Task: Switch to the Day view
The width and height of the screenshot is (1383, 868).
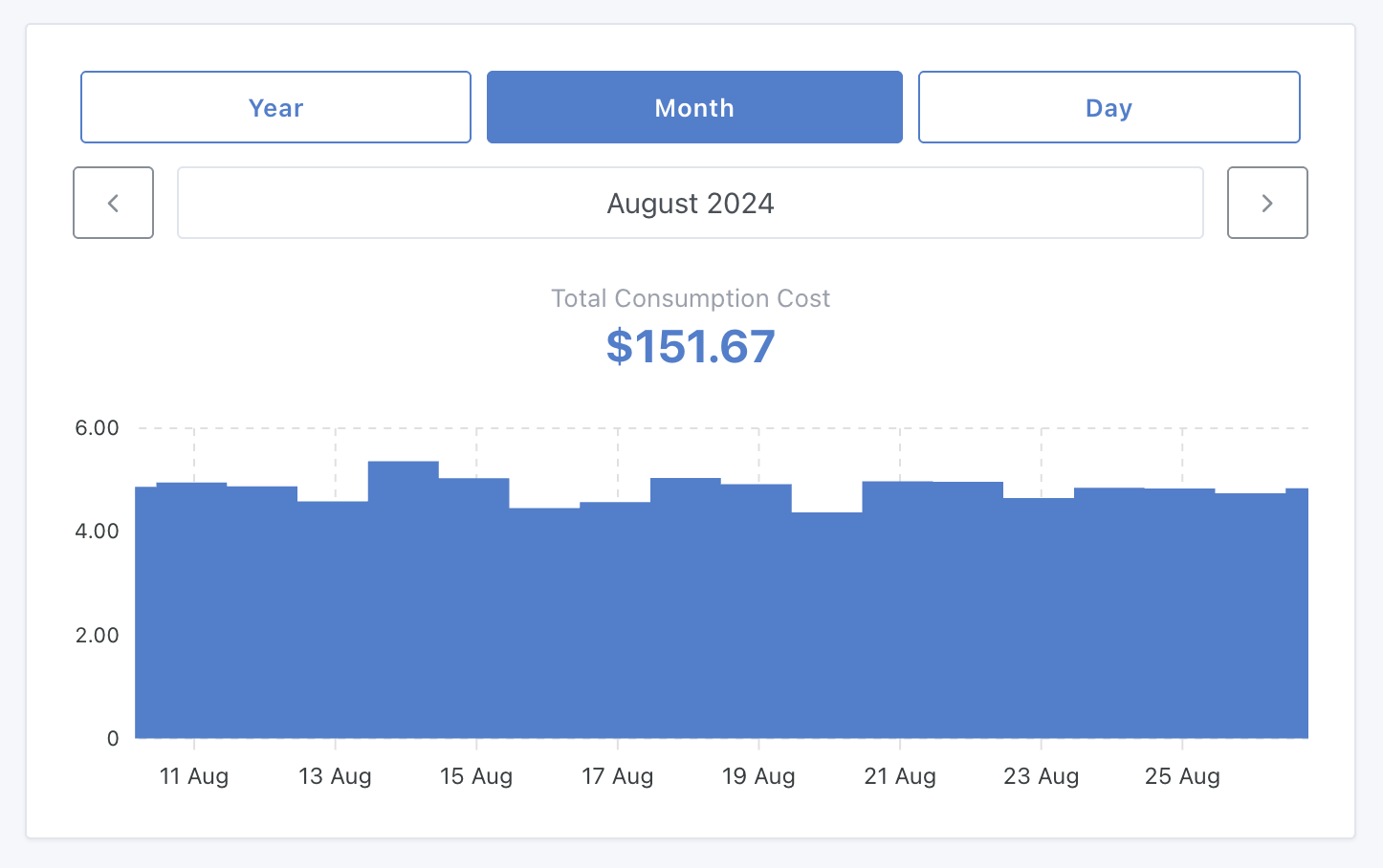Action: click(1109, 107)
